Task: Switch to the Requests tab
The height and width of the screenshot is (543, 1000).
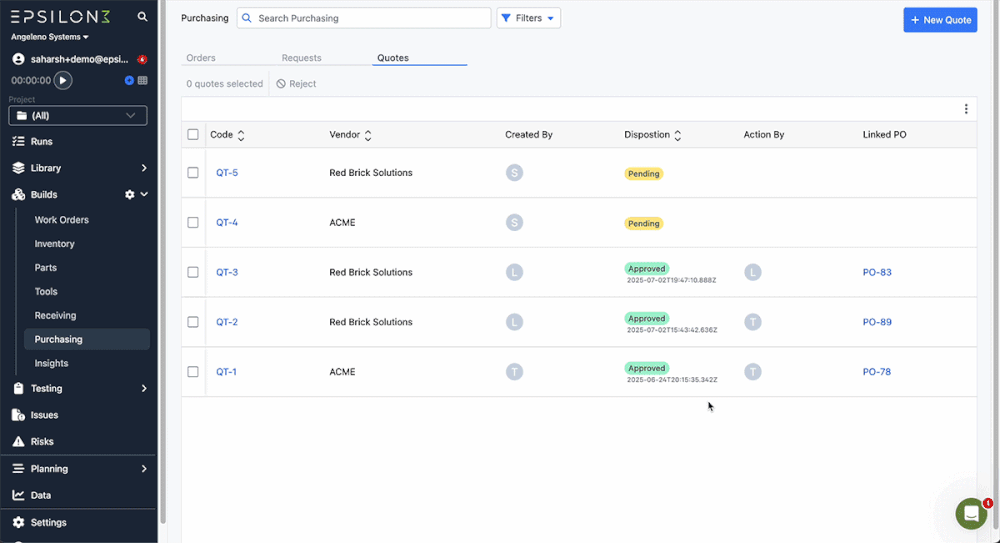Action: click(302, 57)
